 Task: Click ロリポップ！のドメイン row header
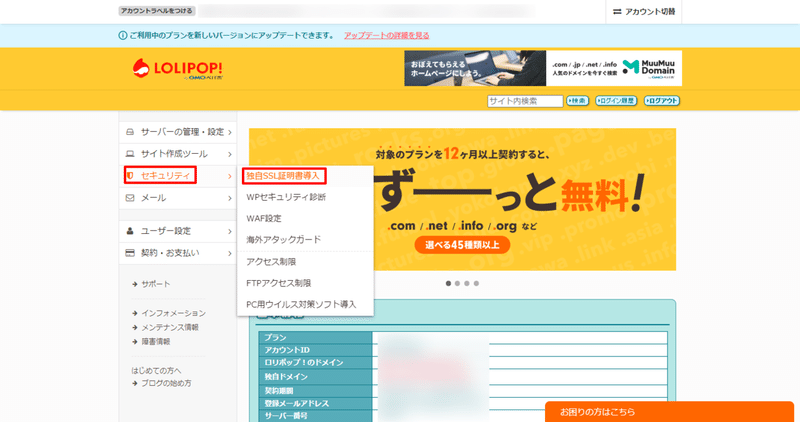[x=315, y=363]
